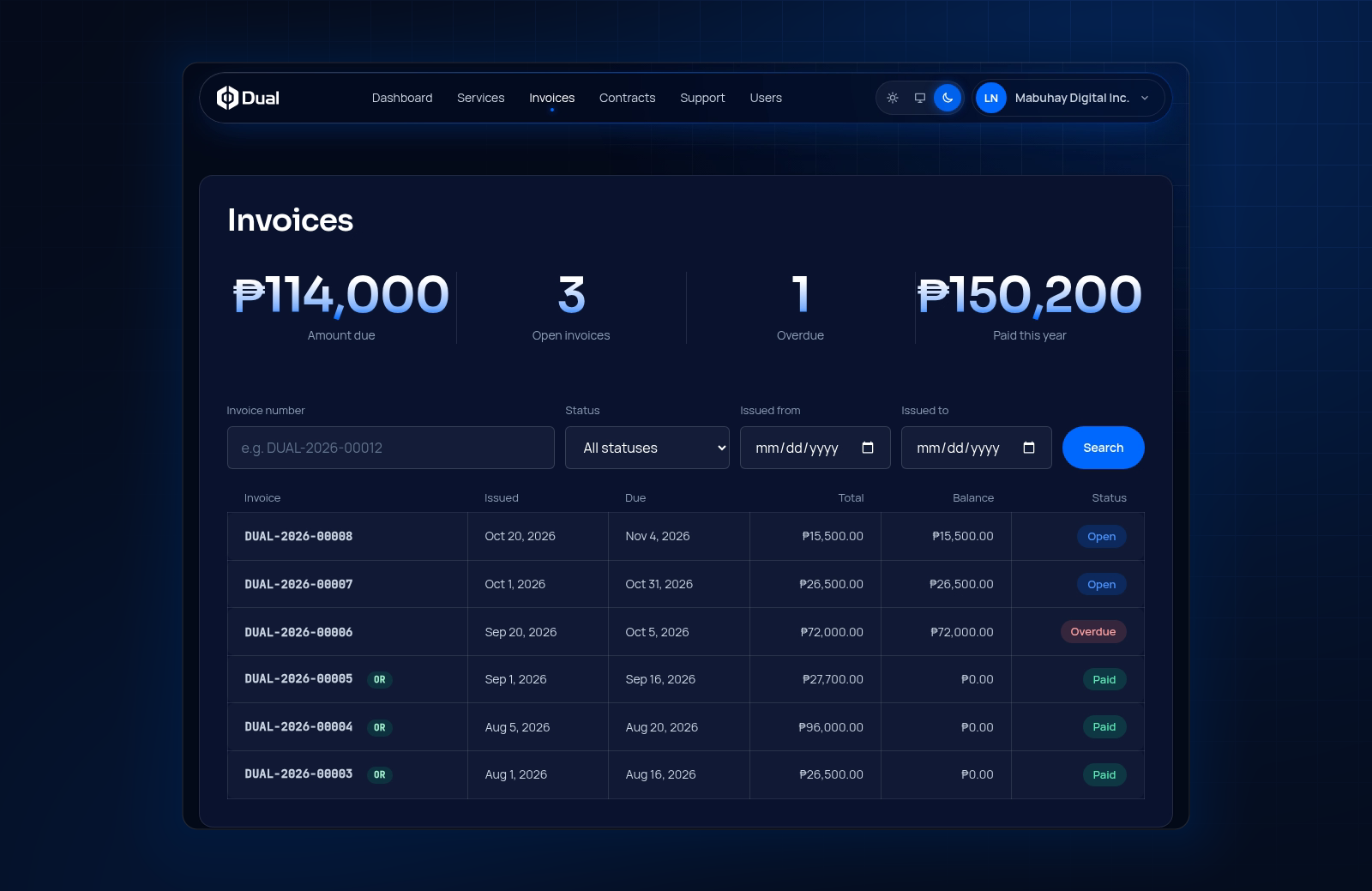Click Open status badge for DUAL-2026-00008
1372x891 pixels.
point(1102,537)
